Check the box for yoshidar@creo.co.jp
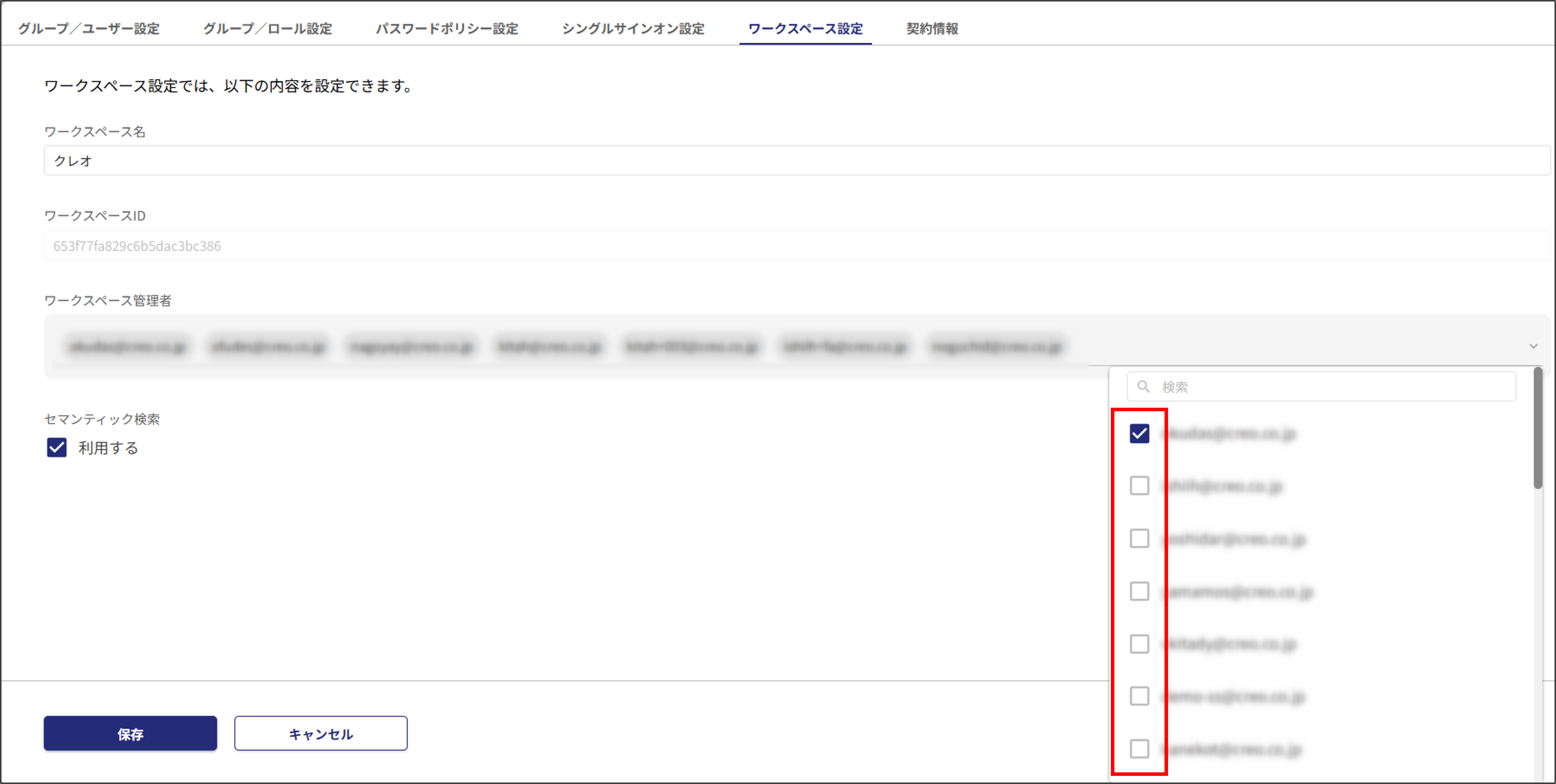Image resolution: width=1556 pixels, height=784 pixels. 1139,538
